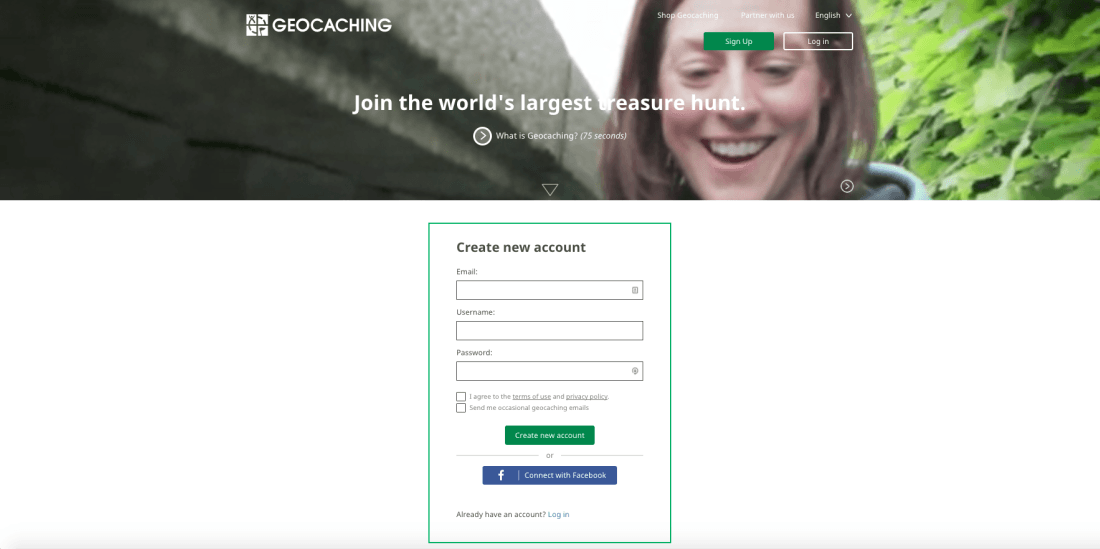Open the privacy policy link
The width and height of the screenshot is (1100, 549).
(586, 396)
